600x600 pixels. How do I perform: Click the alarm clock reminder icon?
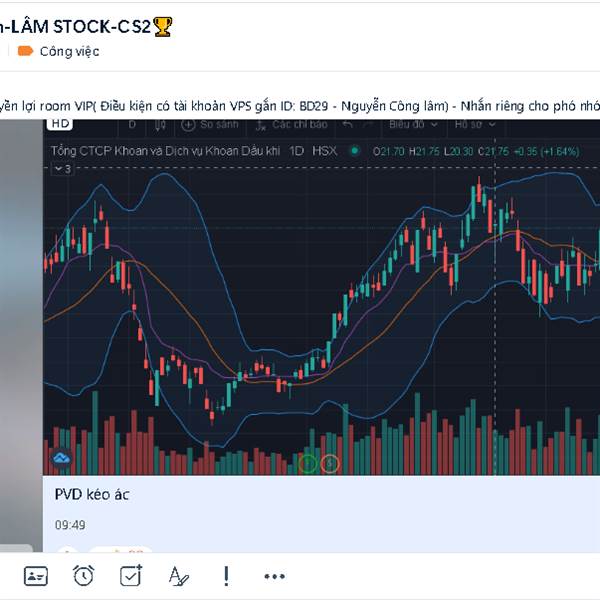(83, 576)
